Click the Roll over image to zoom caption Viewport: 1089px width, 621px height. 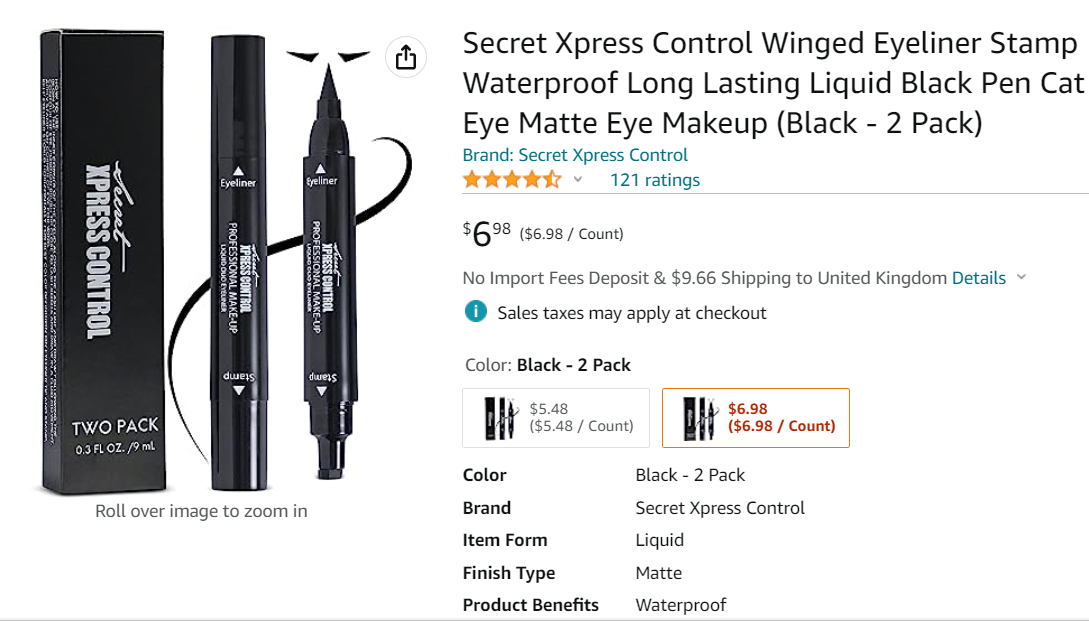pyautogui.click(x=201, y=511)
